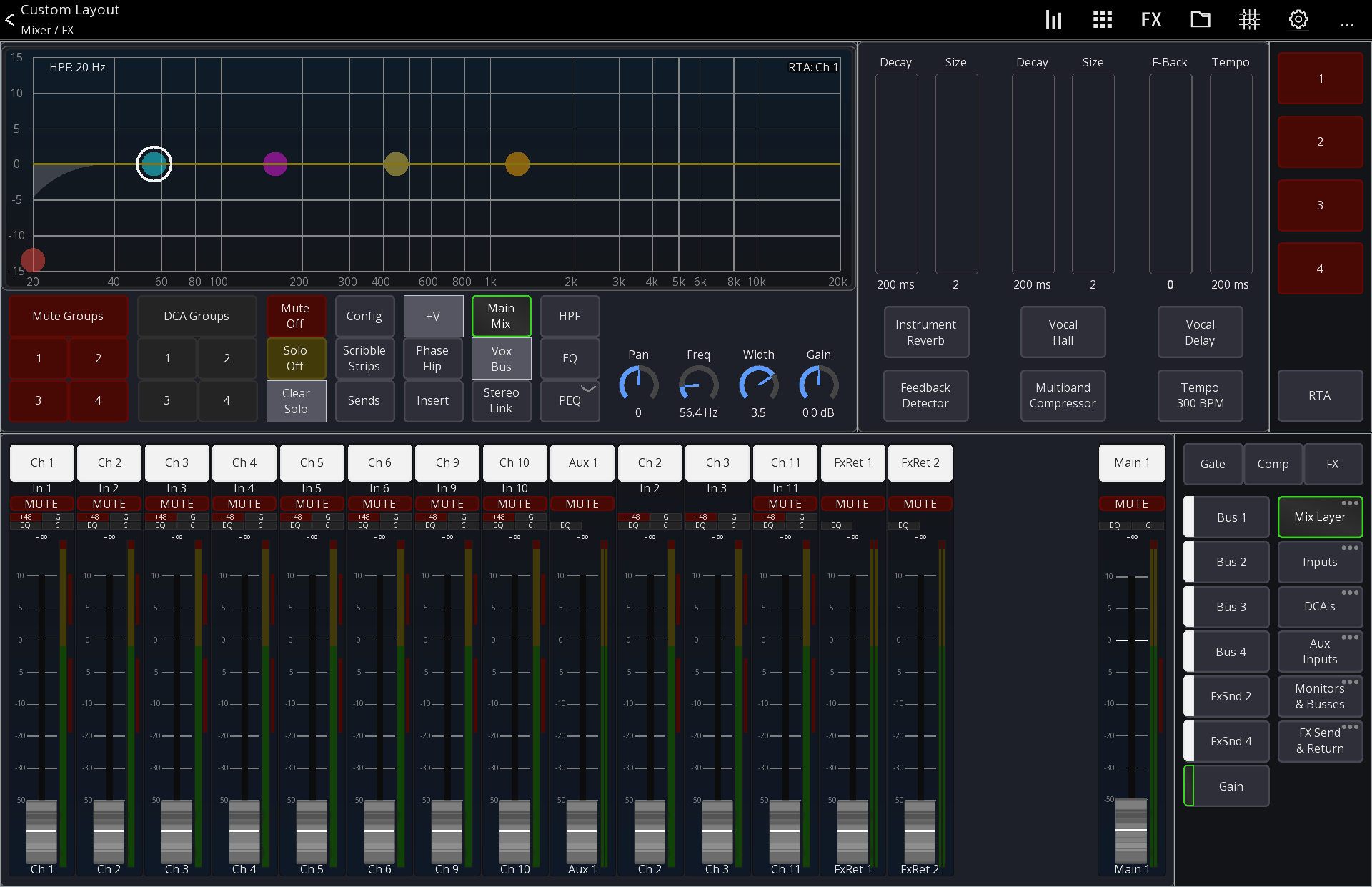Open DCA's layer options dots
Image resolution: width=1372 pixels, height=887 pixels.
pyautogui.click(x=1350, y=592)
